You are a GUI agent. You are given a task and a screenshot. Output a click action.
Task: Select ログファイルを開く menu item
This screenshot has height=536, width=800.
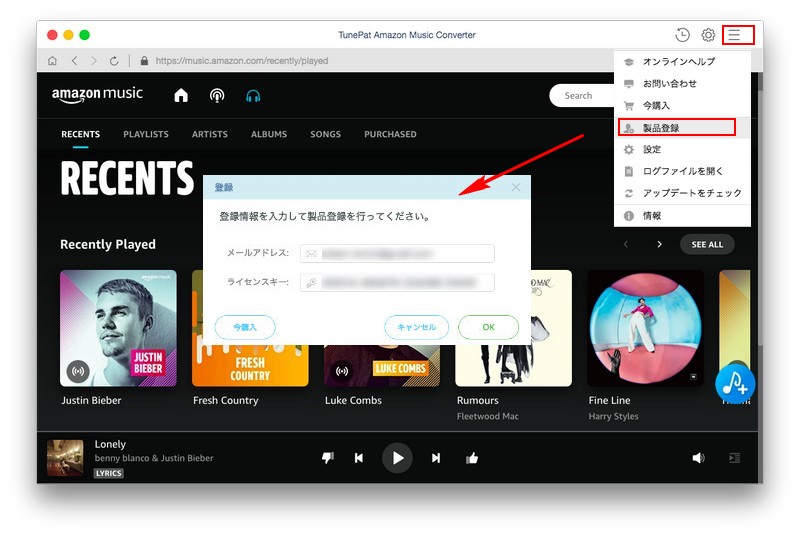[682, 171]
